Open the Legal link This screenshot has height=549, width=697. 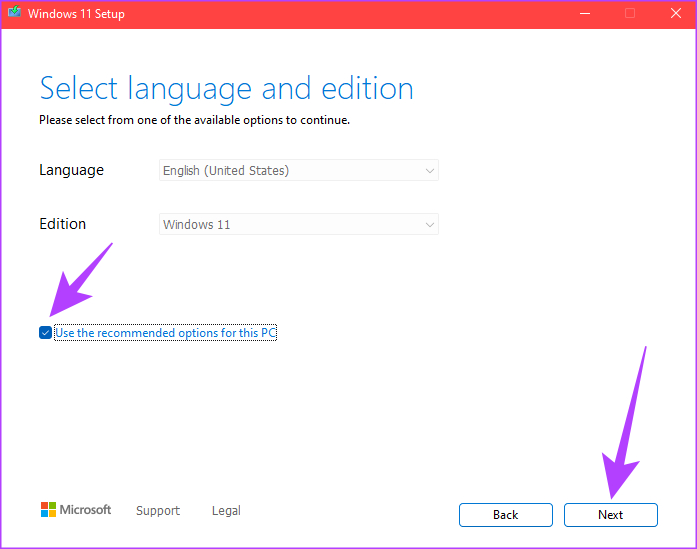226,511
